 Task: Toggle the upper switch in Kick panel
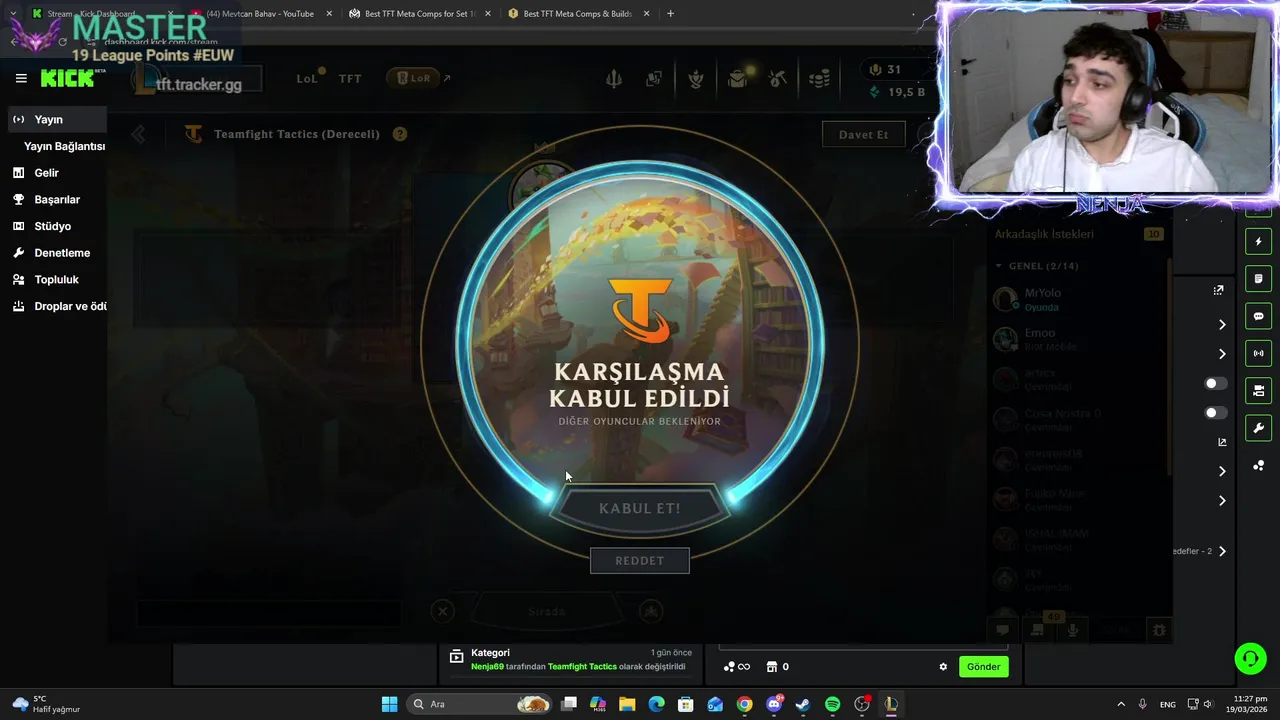point(1215,383)
